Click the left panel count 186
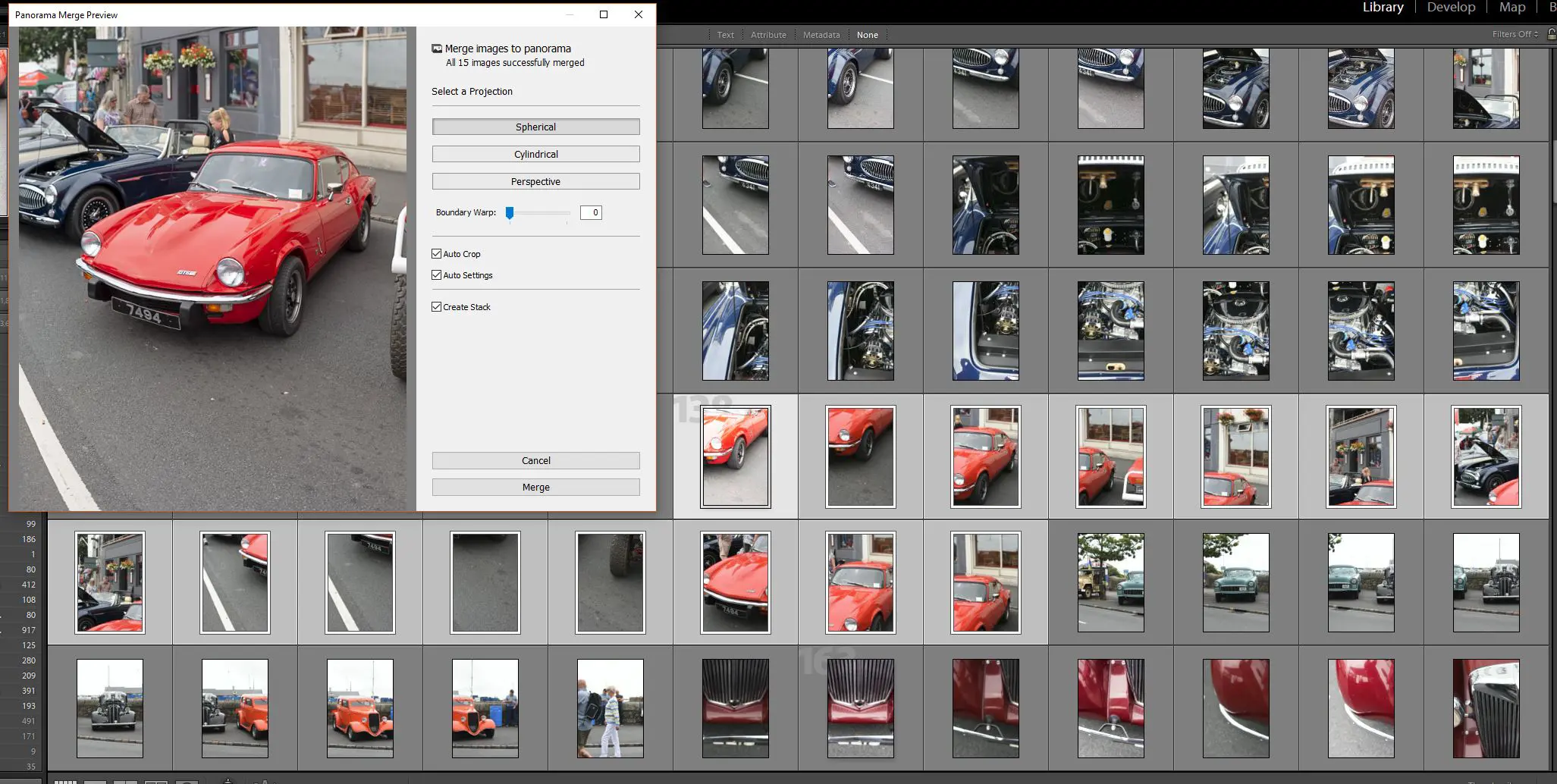The width and height of the screenshot is (1557, 784). click(29, 539)
